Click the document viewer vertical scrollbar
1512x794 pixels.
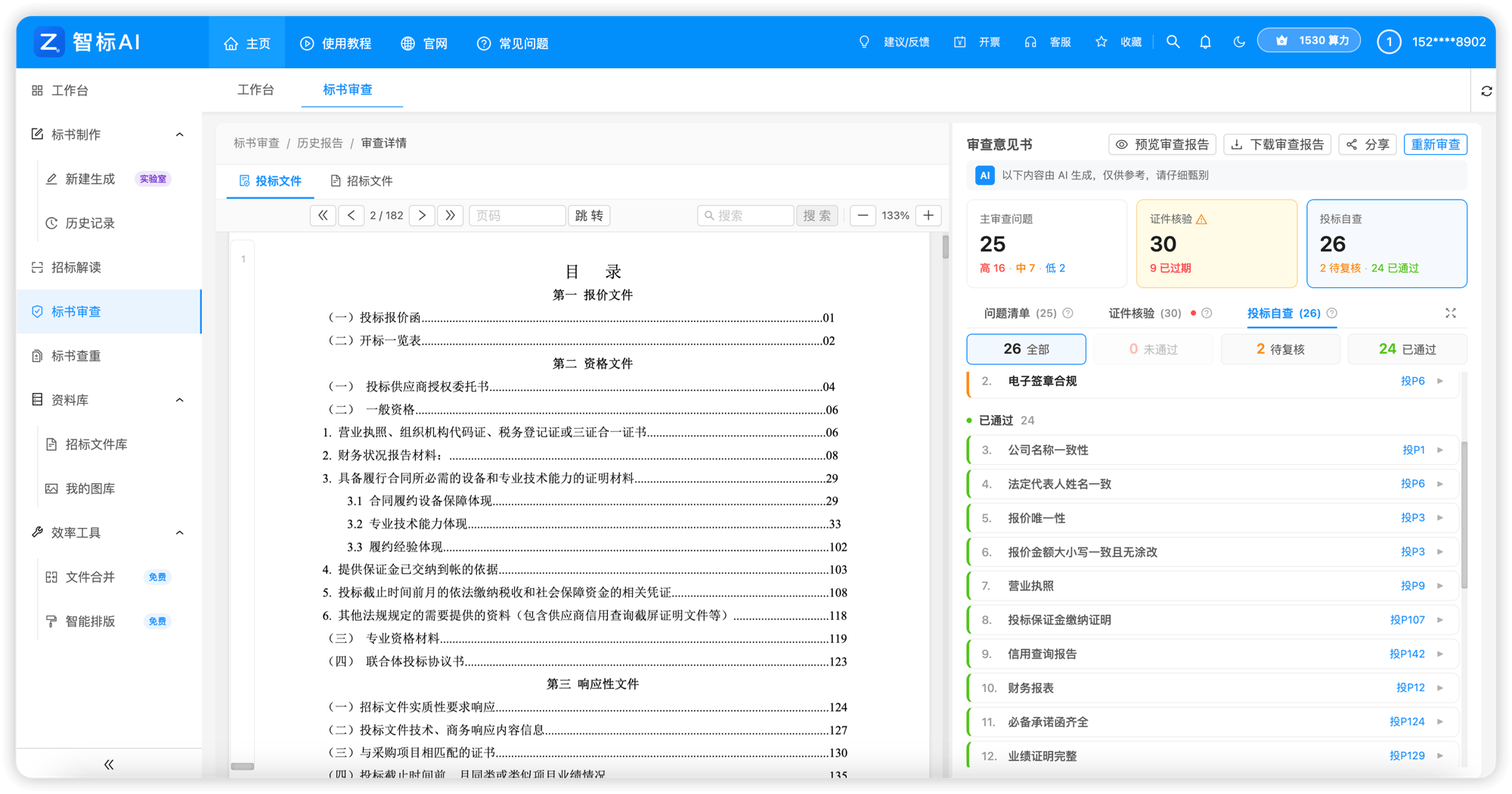pyautogui.click(x=945, y=247)
